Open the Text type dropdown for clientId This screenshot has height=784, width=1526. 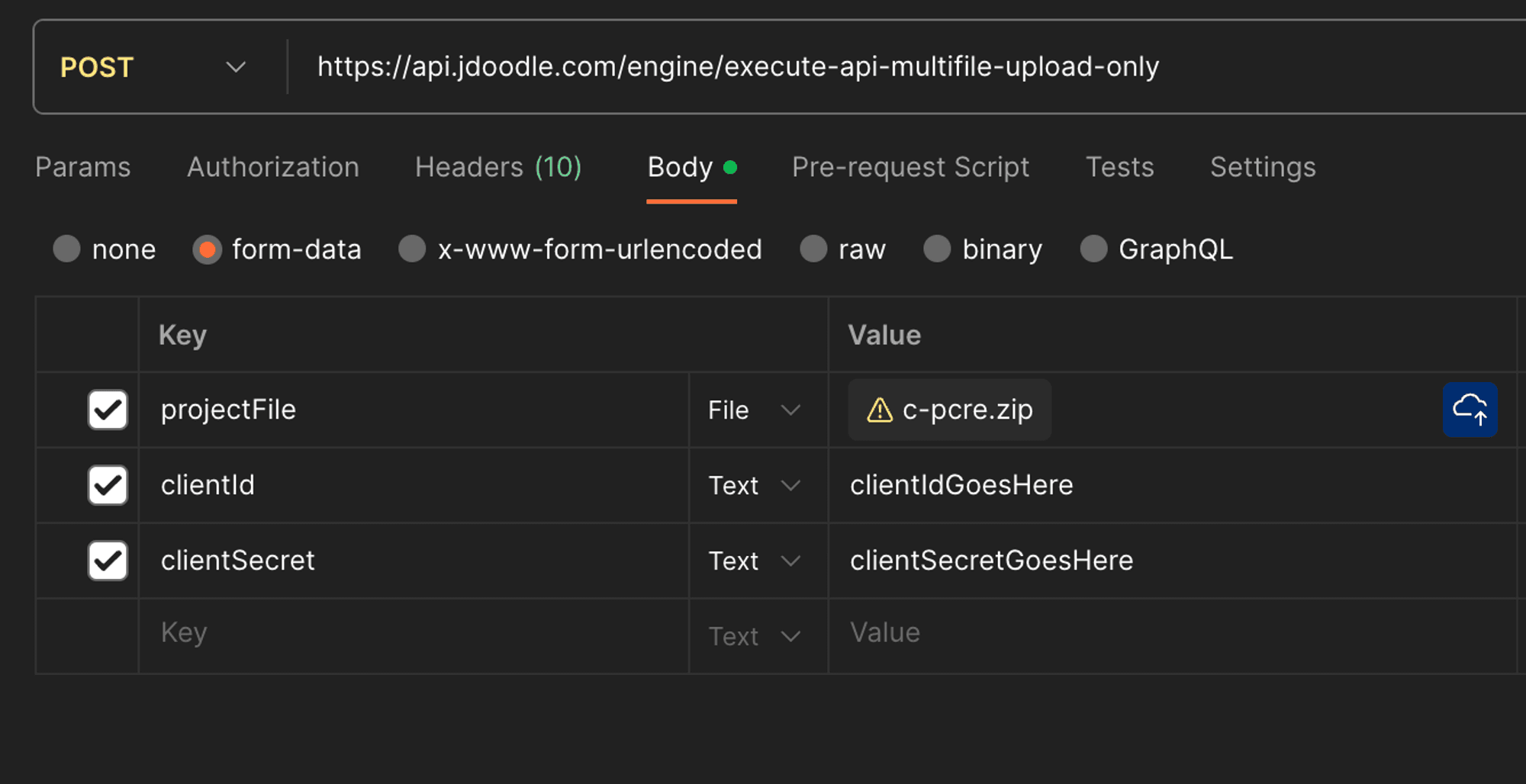(754, 486)
